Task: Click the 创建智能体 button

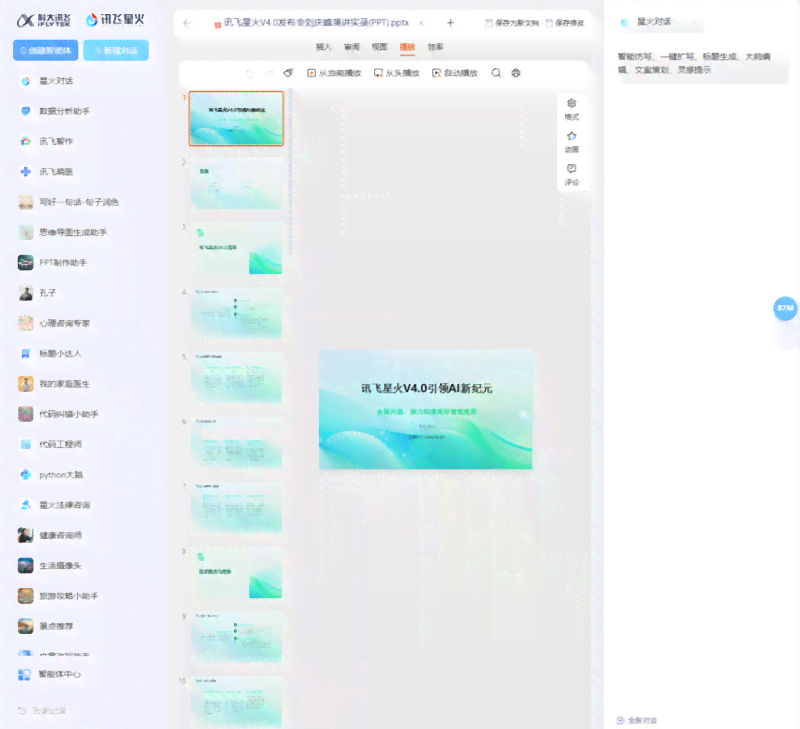Action: point(45,51)
